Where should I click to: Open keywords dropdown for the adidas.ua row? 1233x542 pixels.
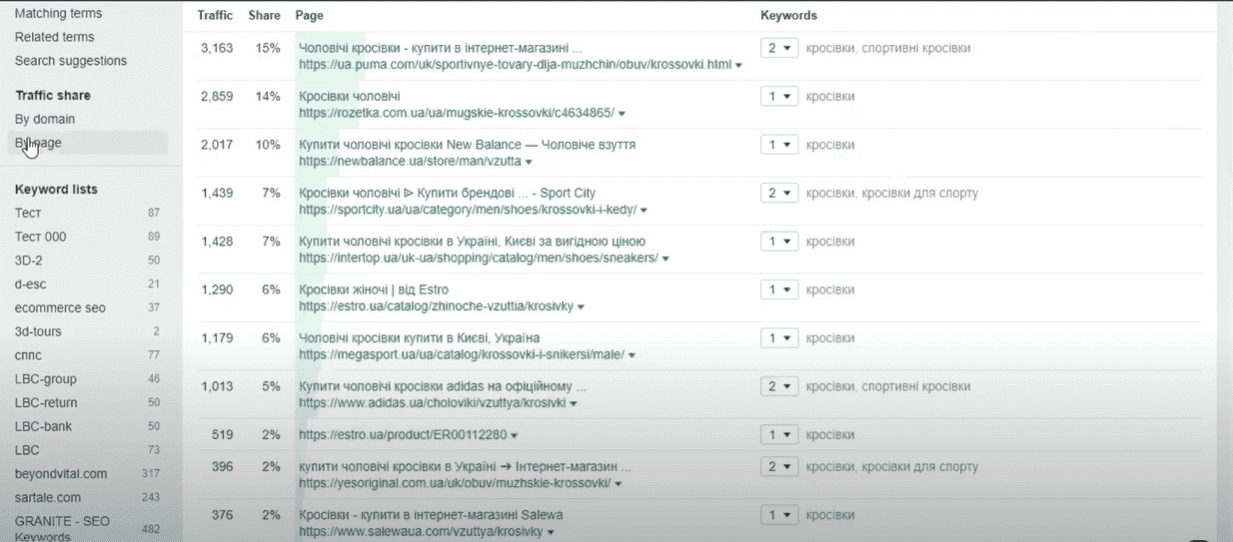coord(779,386)
